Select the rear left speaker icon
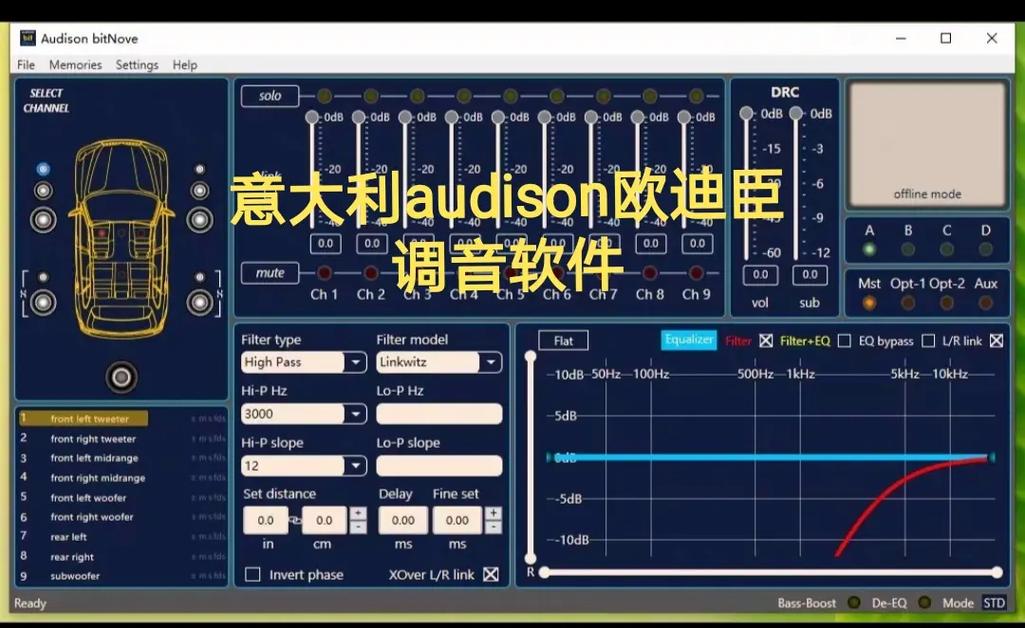 pos(43,303)
